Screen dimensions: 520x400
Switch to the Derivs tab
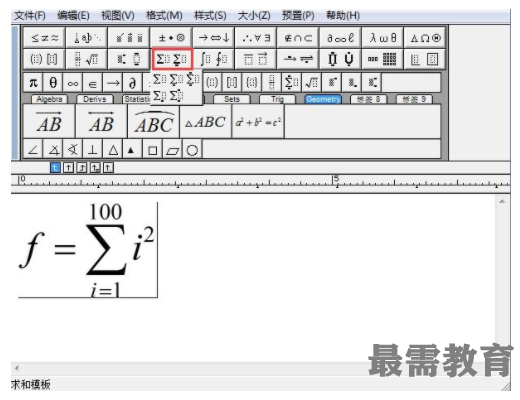click(x=95, y=99)
